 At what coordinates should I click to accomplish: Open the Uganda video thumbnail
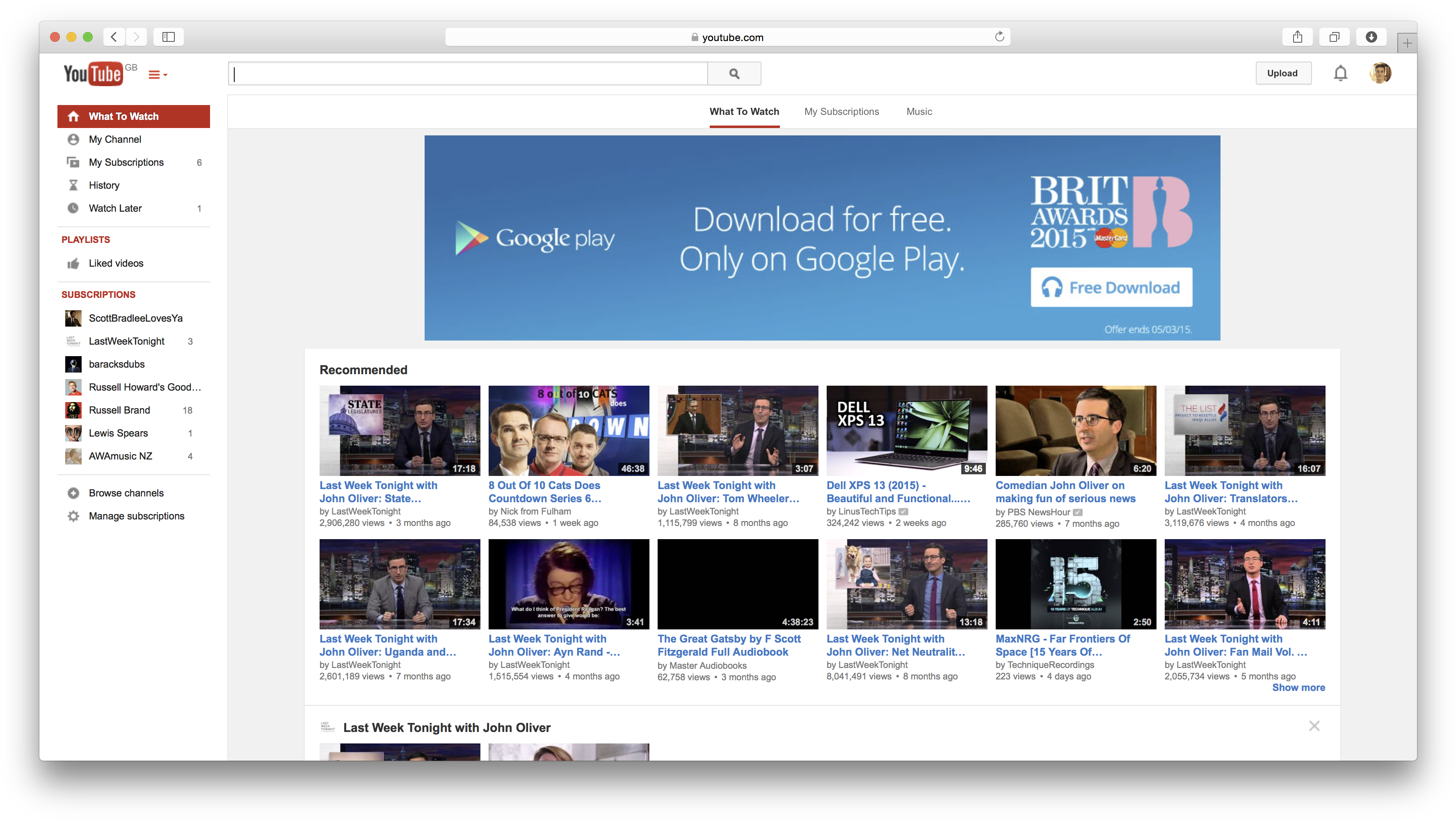[x=400, y=584]
